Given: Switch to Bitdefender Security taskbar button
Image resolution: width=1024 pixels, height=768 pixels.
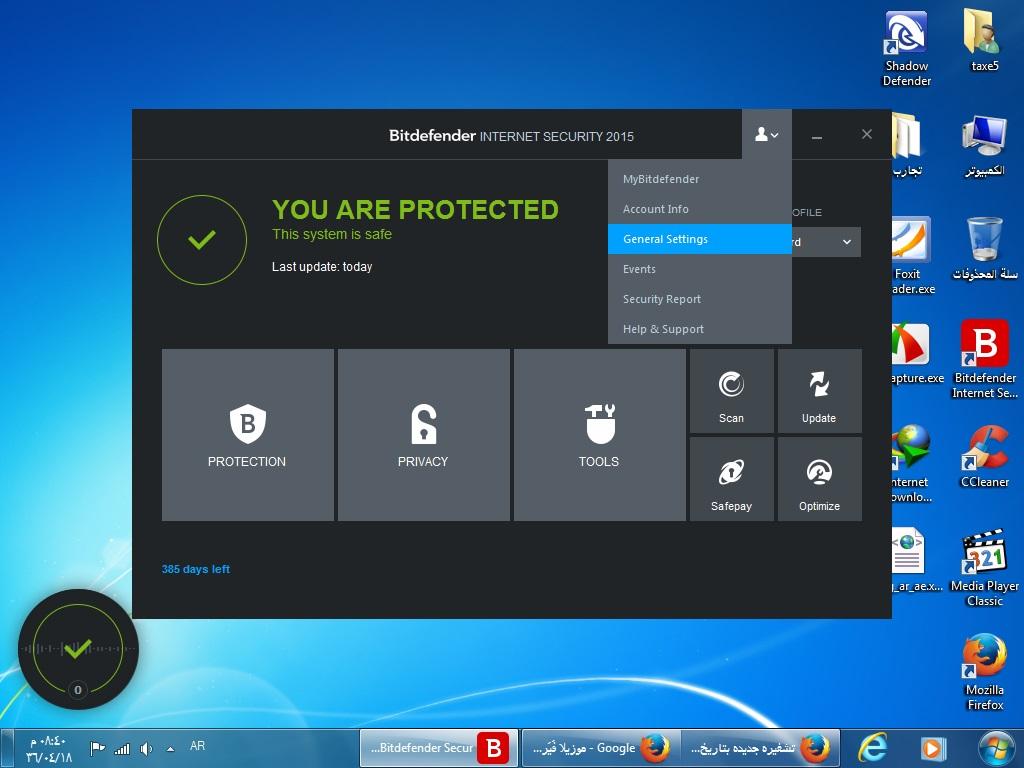Looking at the screenshot, I should pos(439,748).
